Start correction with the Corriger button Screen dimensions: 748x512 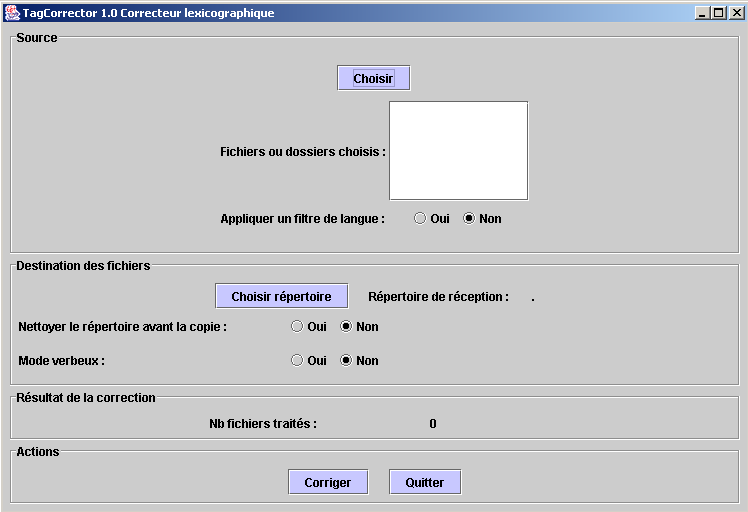[328, 482]
